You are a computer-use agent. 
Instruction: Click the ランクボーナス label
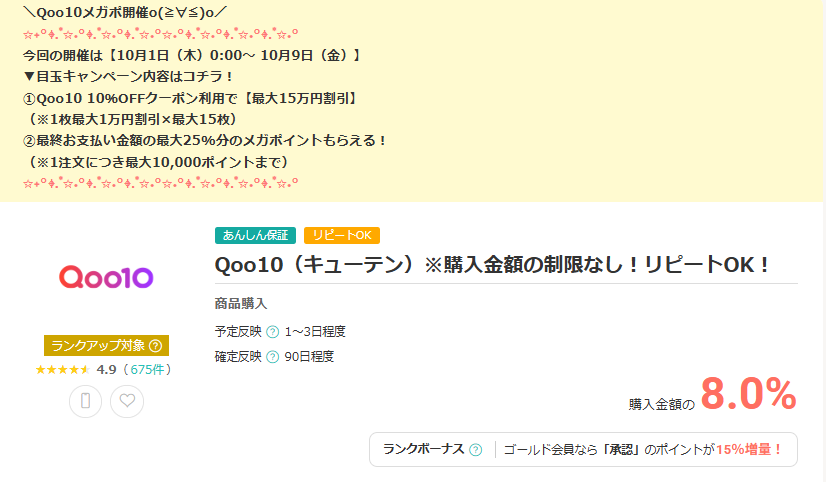423,449
